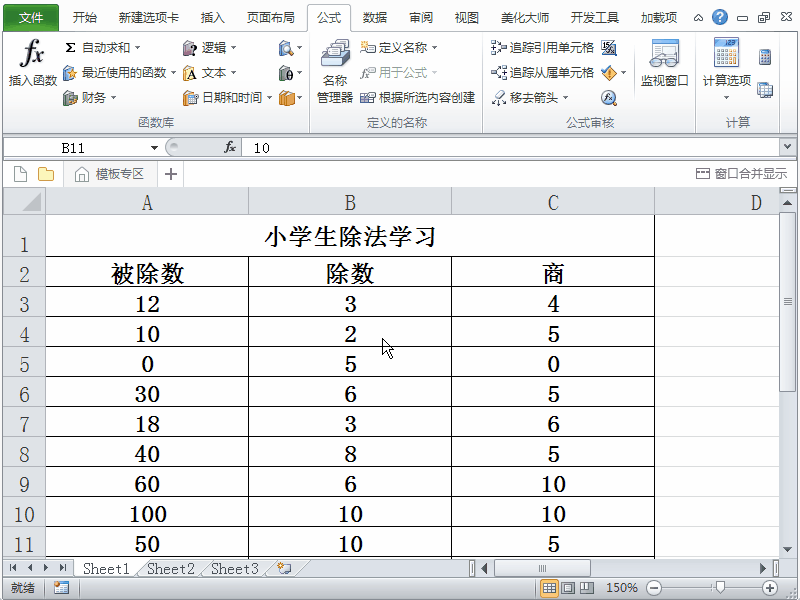Click the 窗口合并显示 button
The image size is (800, 600).
741,174
